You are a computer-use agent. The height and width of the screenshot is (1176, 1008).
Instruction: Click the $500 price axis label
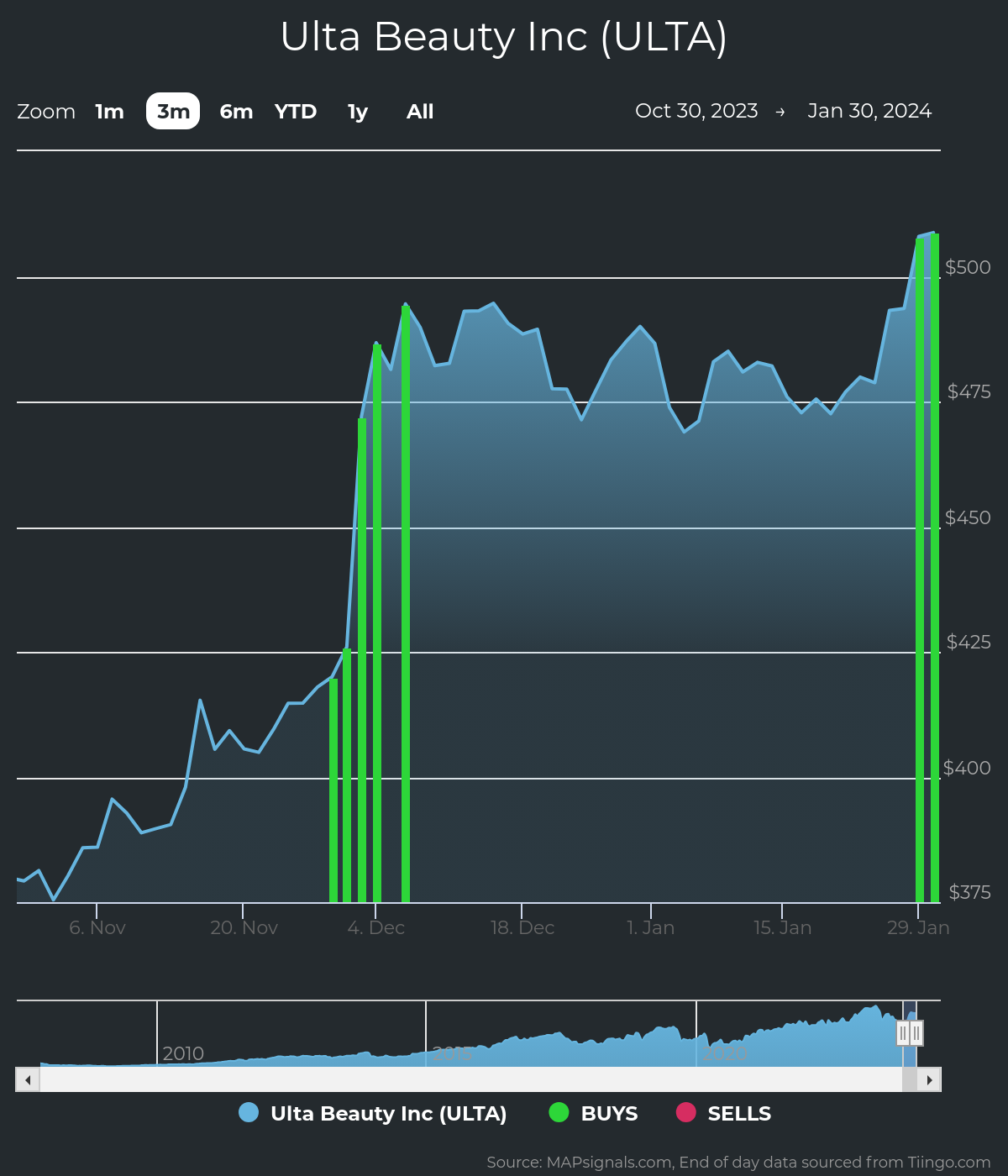[968, 267]
